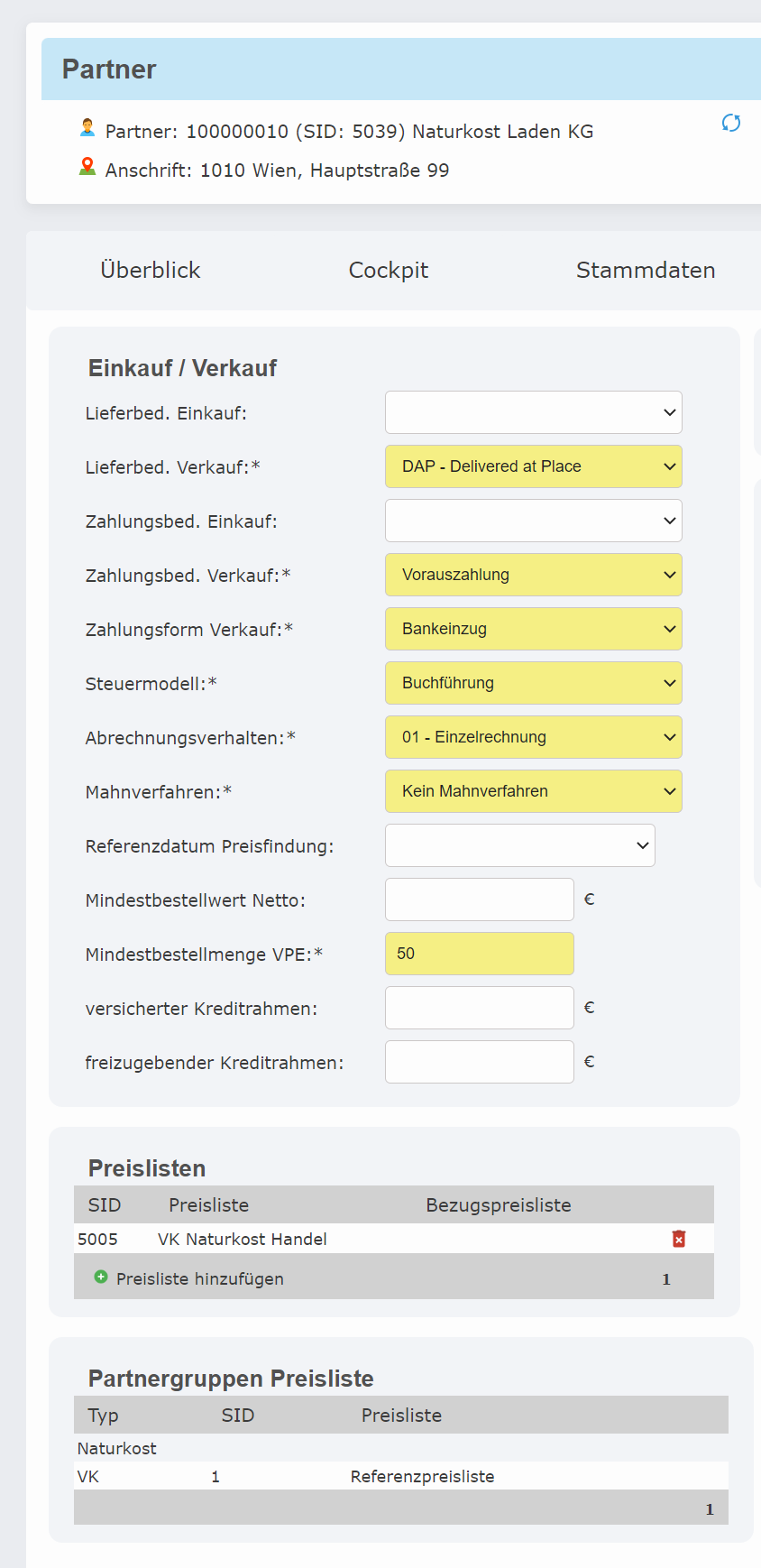
Task: Click the Mindestbestellmenge VPE field
Action: click(x=479, y=954)
